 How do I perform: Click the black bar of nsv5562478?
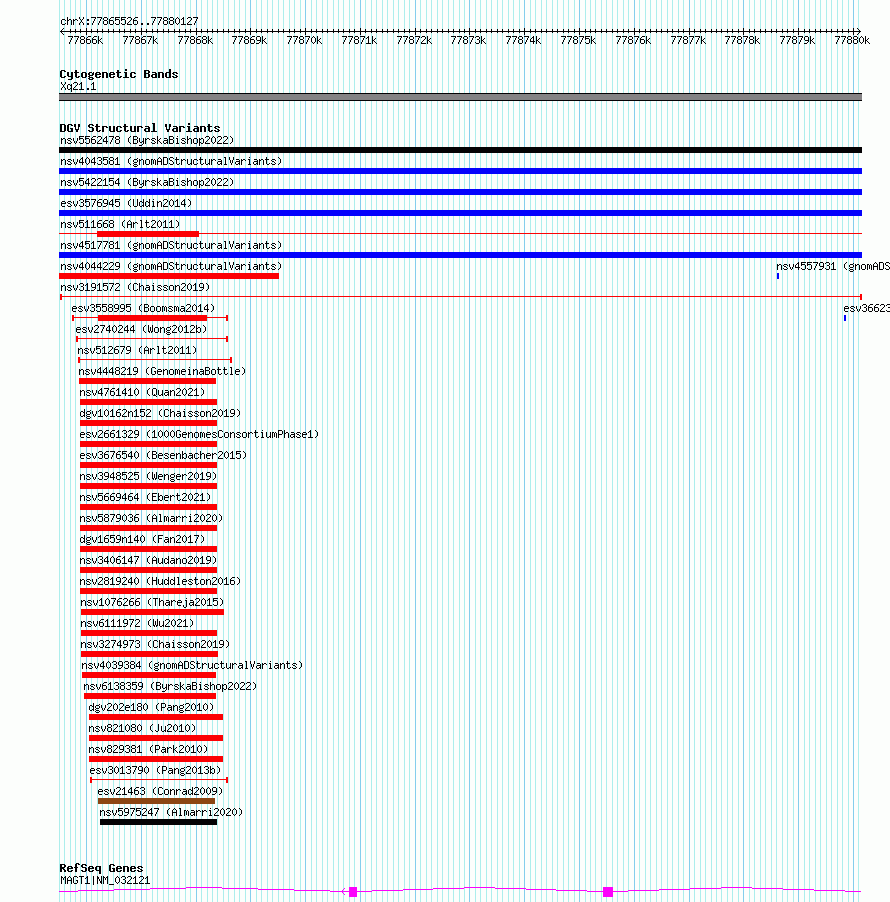460,150
